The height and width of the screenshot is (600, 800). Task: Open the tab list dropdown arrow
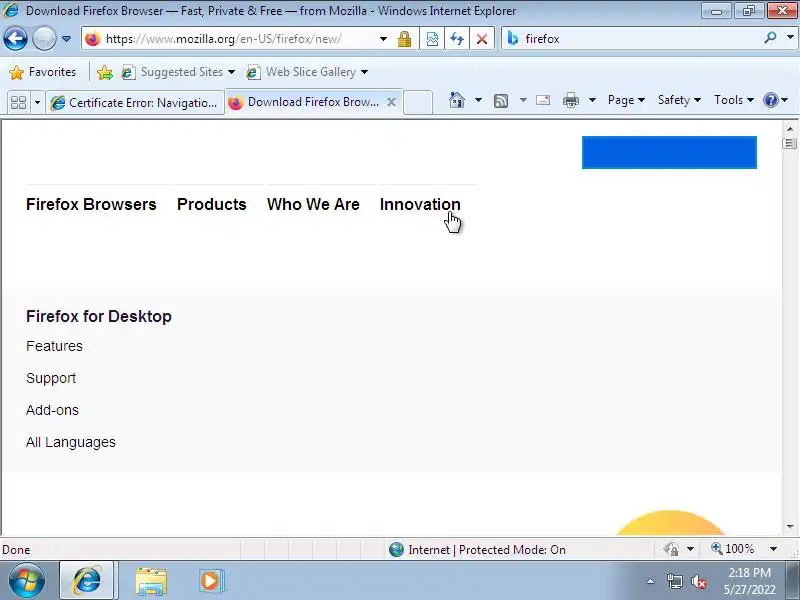tap(37, 103)
